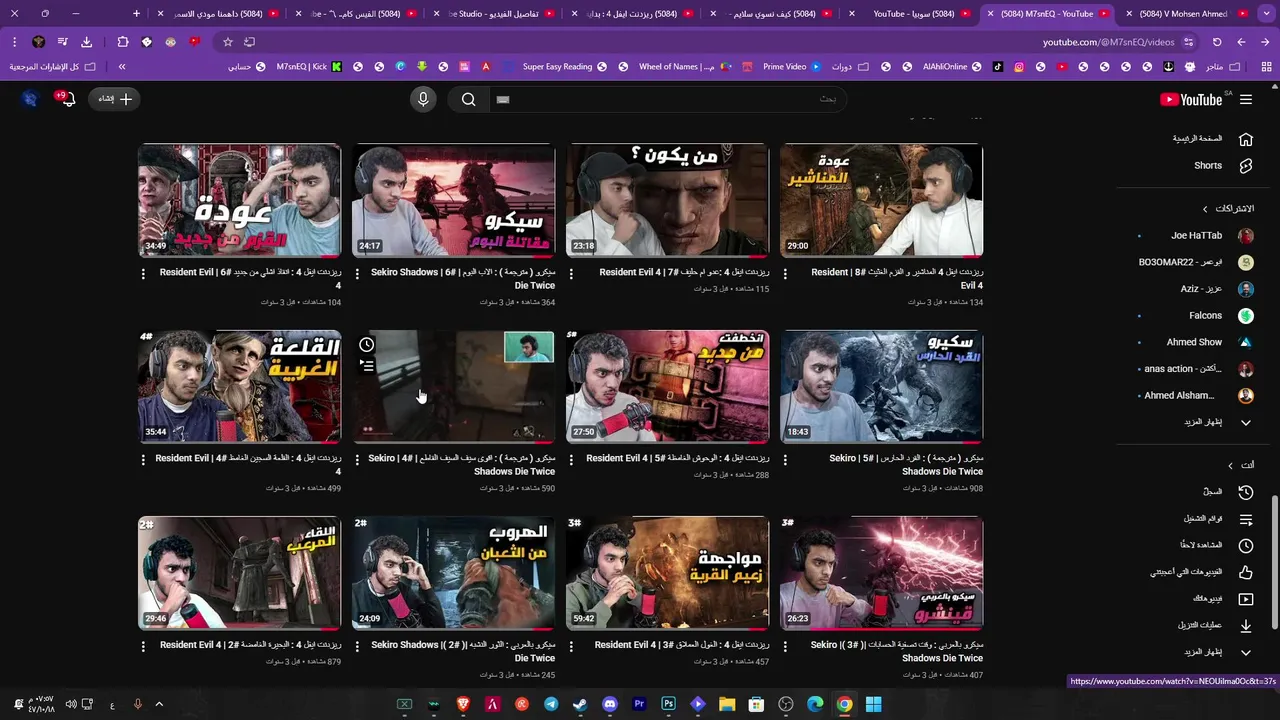Image resolution: width=1280 pixels, height=720 pixels.
Task: Launch Premiere Pro from the taskbar
Action: click(639, 704)
